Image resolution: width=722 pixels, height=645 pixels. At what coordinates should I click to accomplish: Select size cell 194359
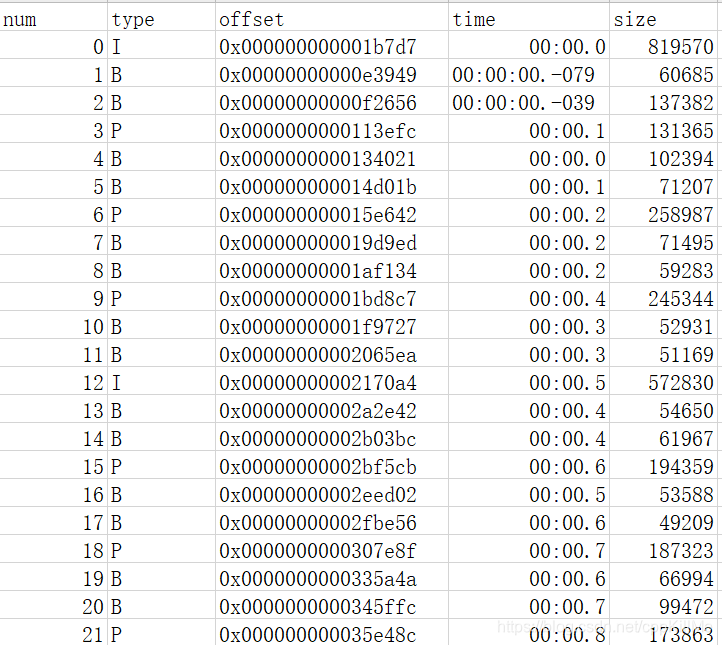663,467
